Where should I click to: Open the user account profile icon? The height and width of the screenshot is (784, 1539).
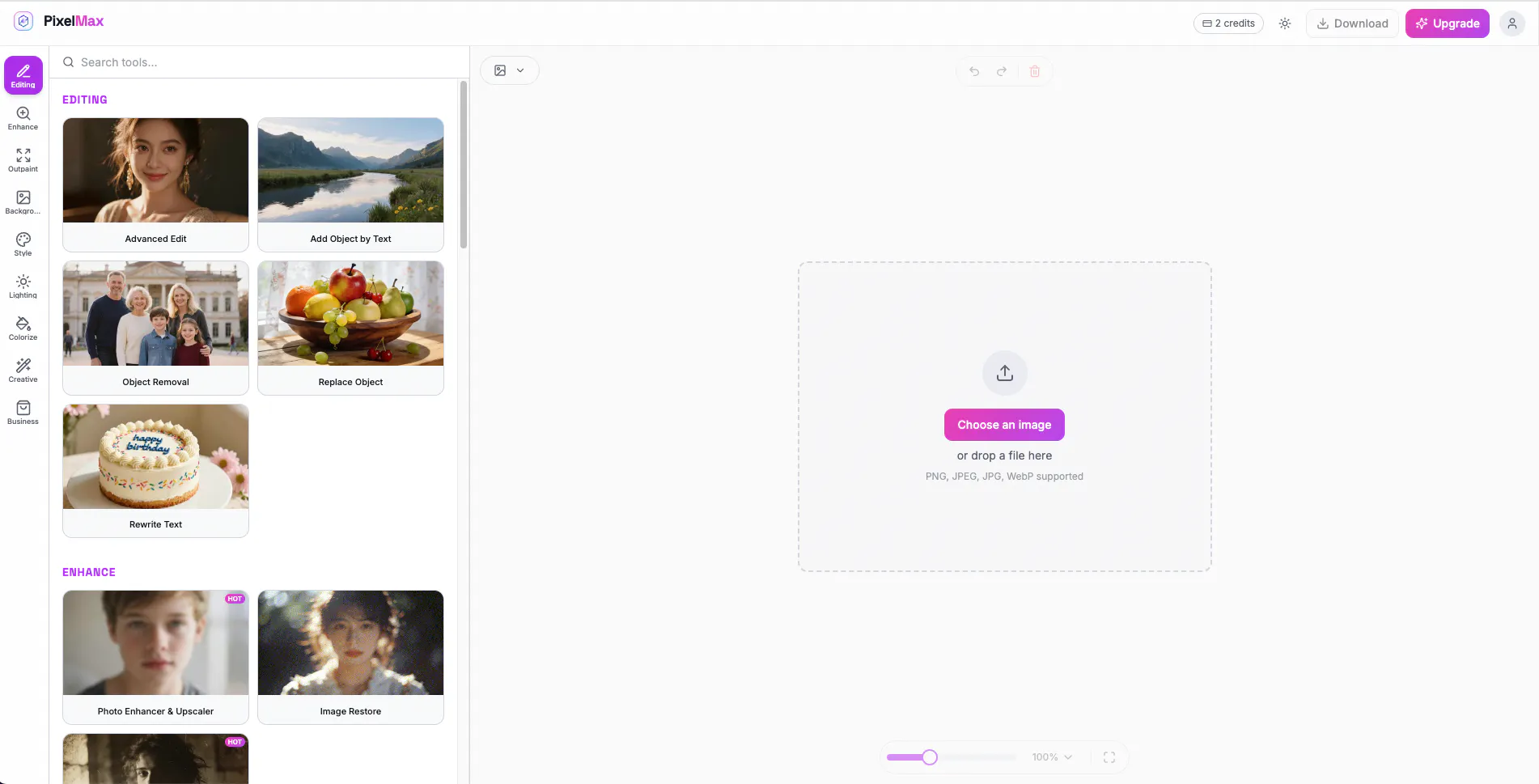point(1512,23)
